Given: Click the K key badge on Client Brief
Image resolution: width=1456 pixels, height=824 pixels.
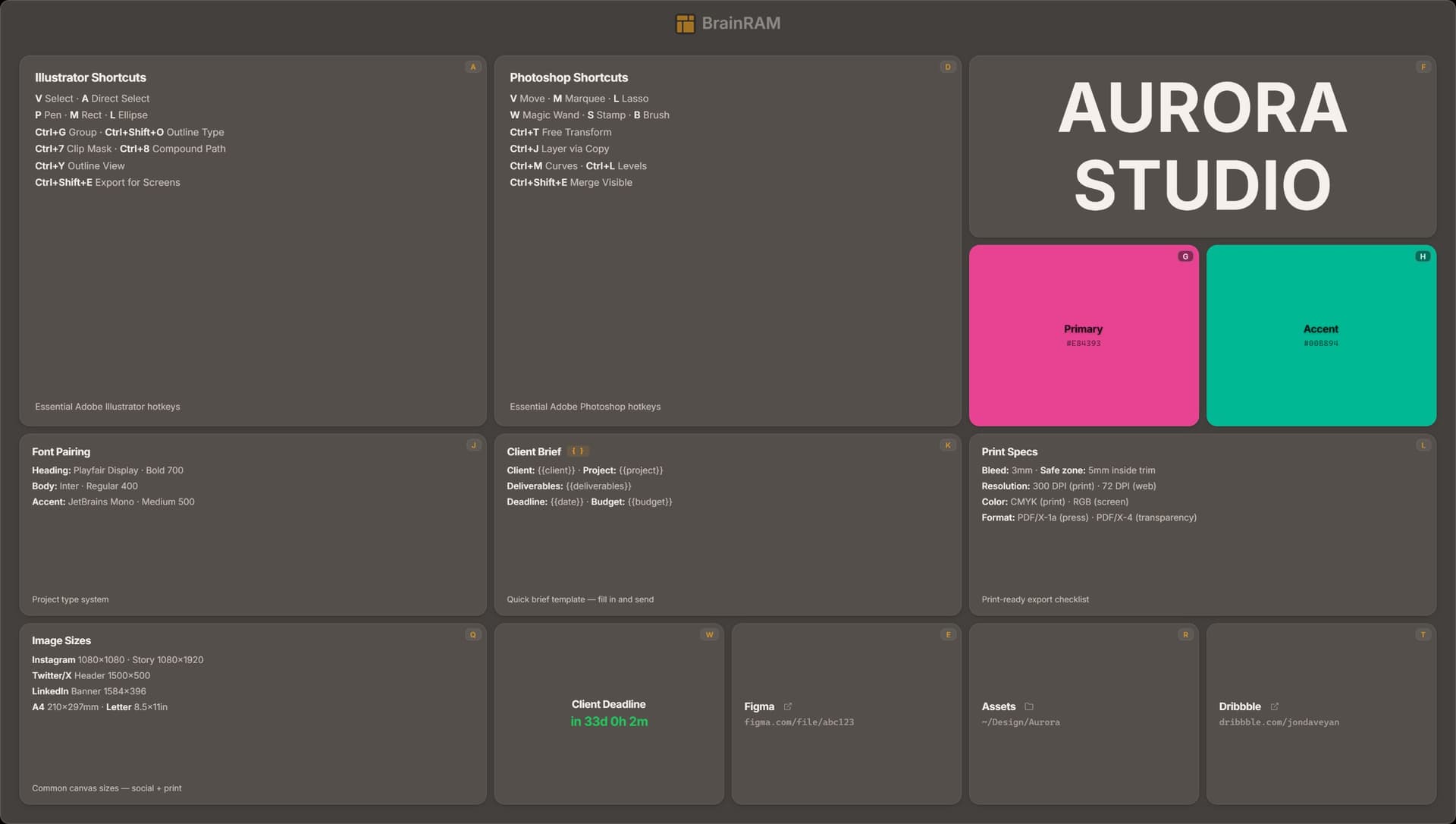Looking at the screenshot, I should point(948,445).
